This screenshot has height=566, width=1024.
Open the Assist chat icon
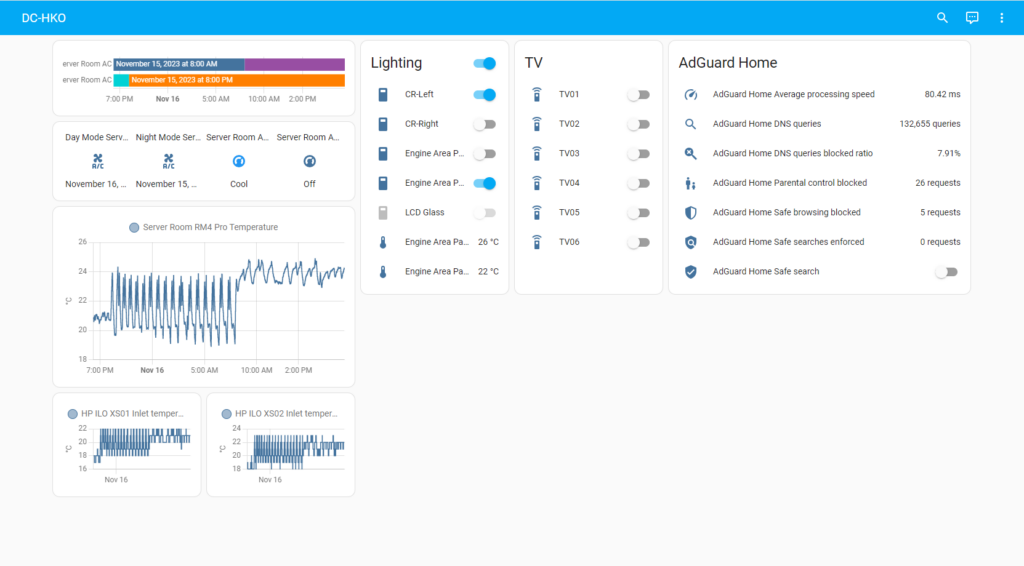click(972, 18)
